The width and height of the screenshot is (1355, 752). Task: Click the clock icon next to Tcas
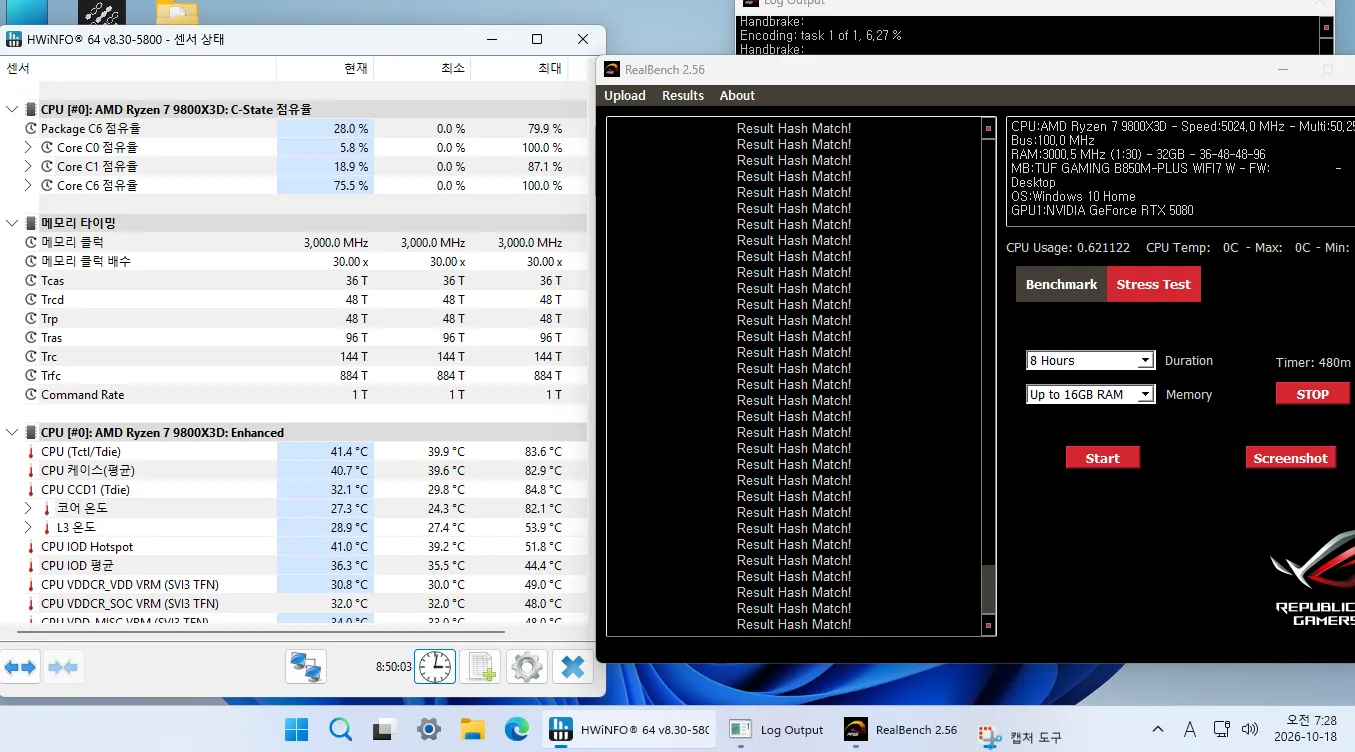pos(31,281)
